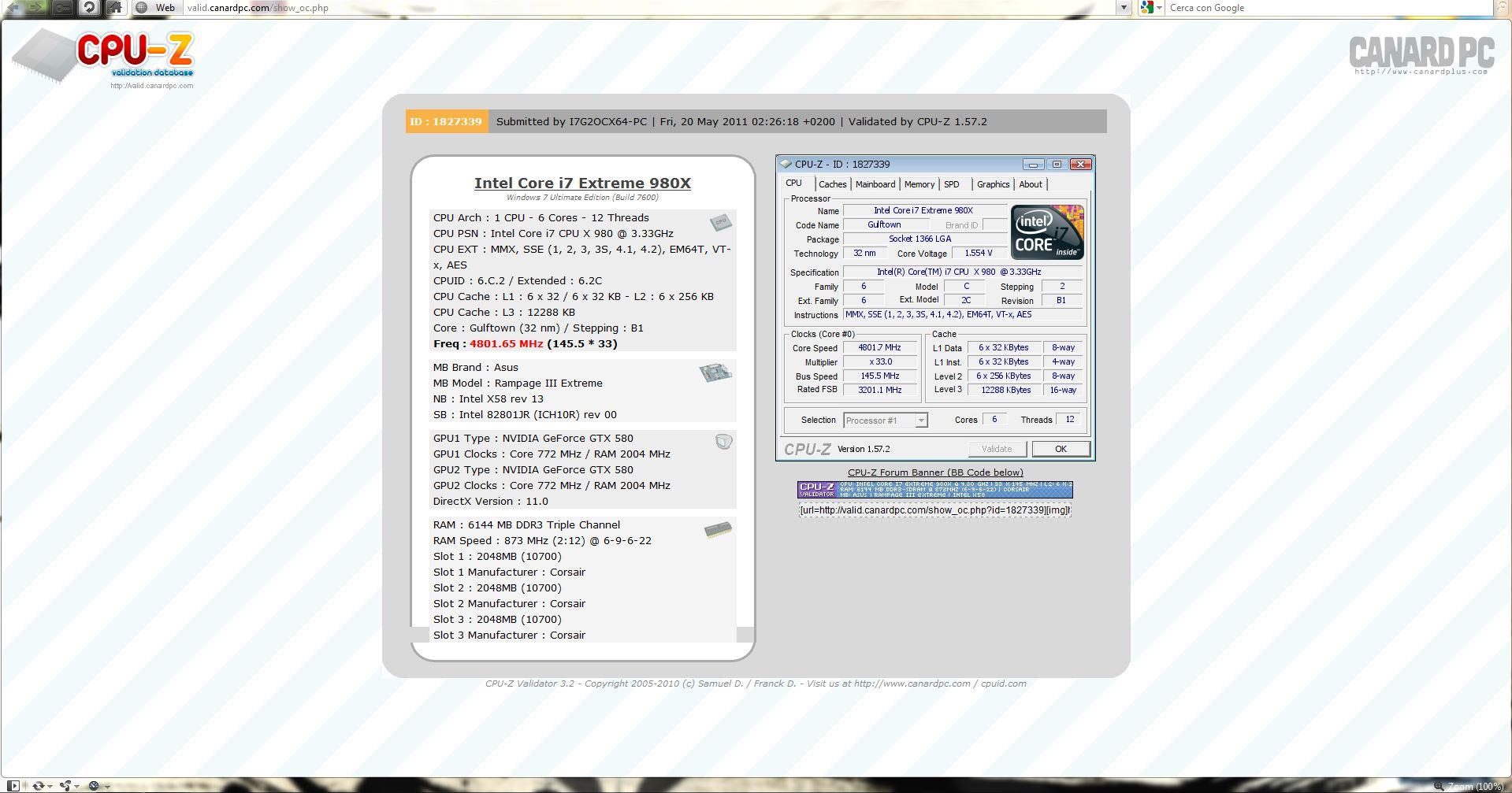Click the Core Voltage 1.554 V value

(x=978, y=254)
